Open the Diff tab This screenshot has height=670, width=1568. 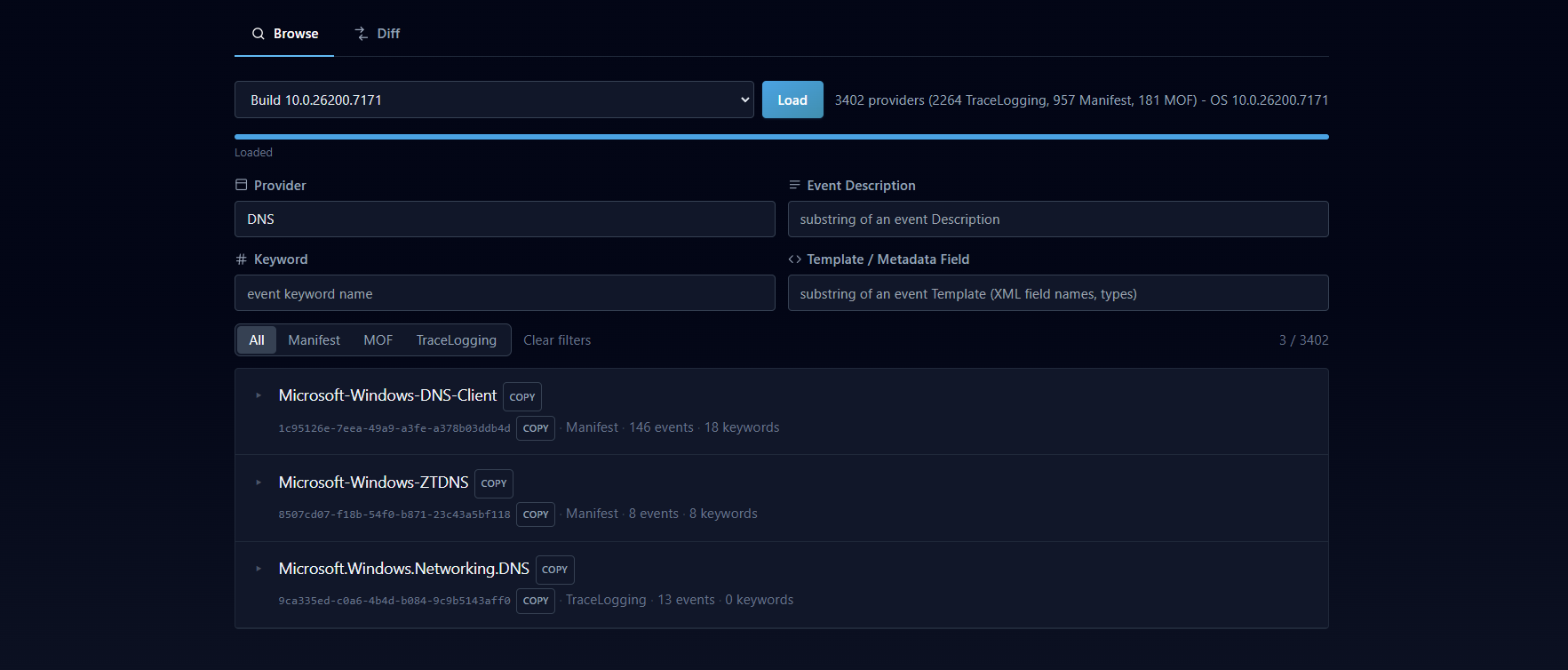click(x=377, y=34)
